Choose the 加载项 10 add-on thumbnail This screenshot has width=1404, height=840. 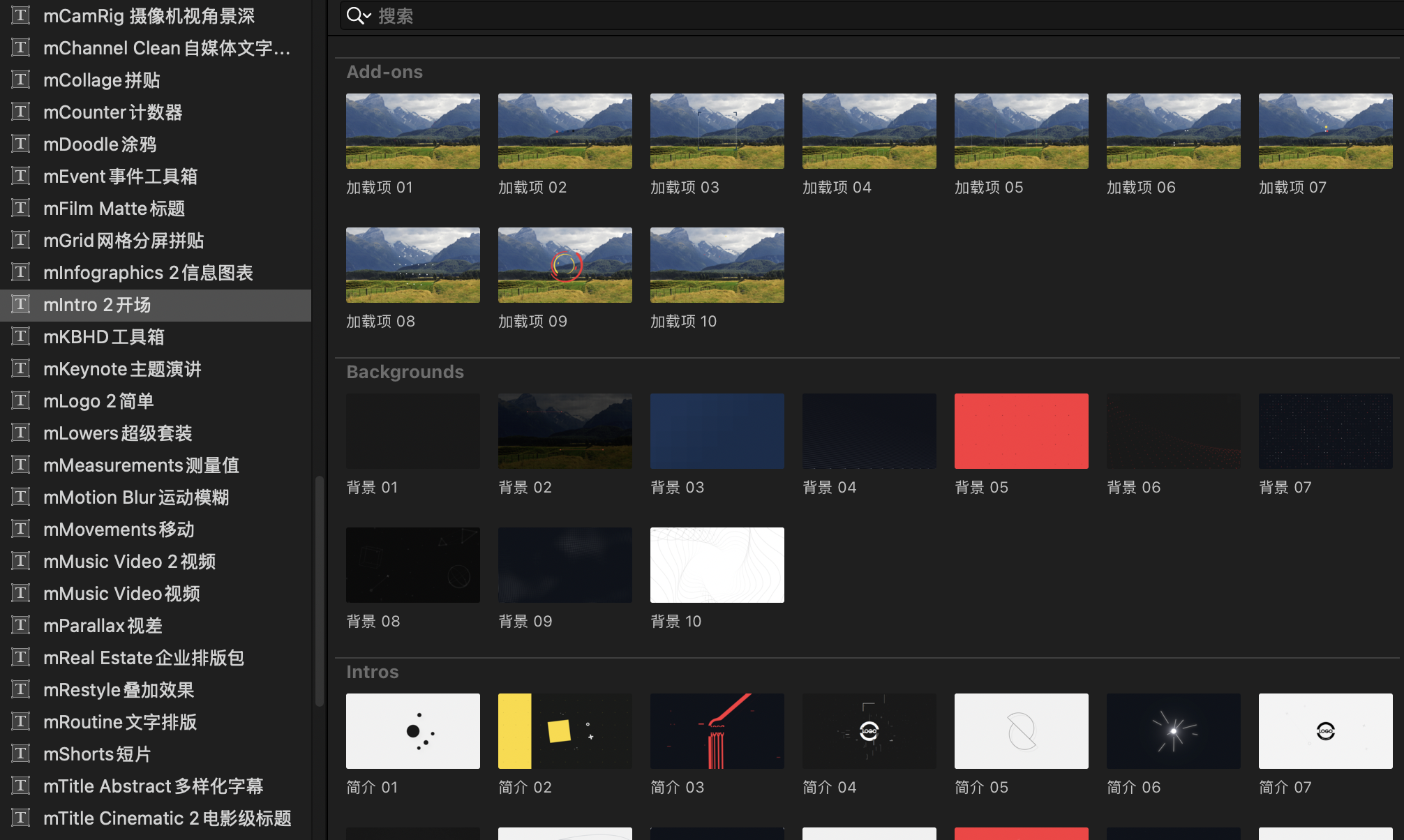pos(717,265)
